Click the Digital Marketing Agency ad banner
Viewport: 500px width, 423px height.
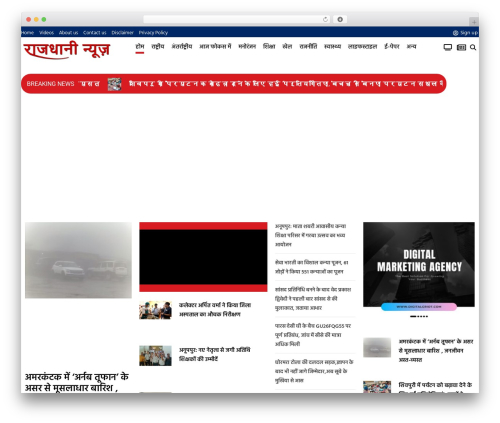419,264
